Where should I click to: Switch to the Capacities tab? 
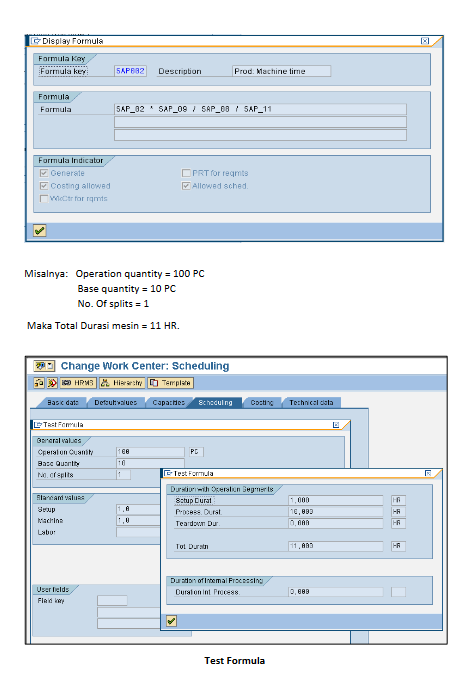point(169,403)
